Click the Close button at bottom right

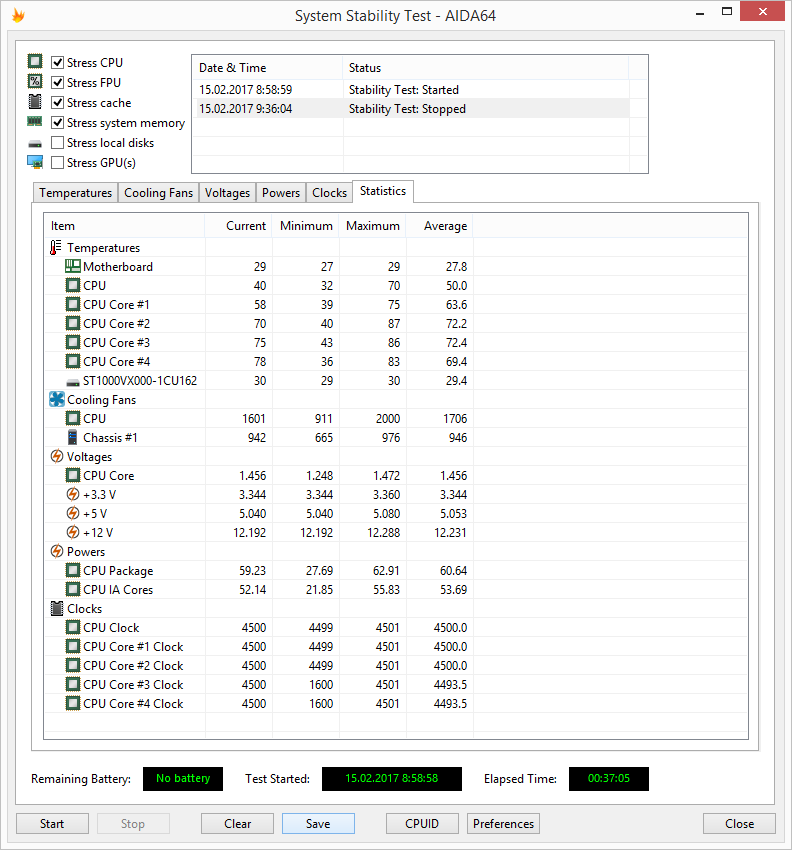pyautogui.click(x=739, y=823)
